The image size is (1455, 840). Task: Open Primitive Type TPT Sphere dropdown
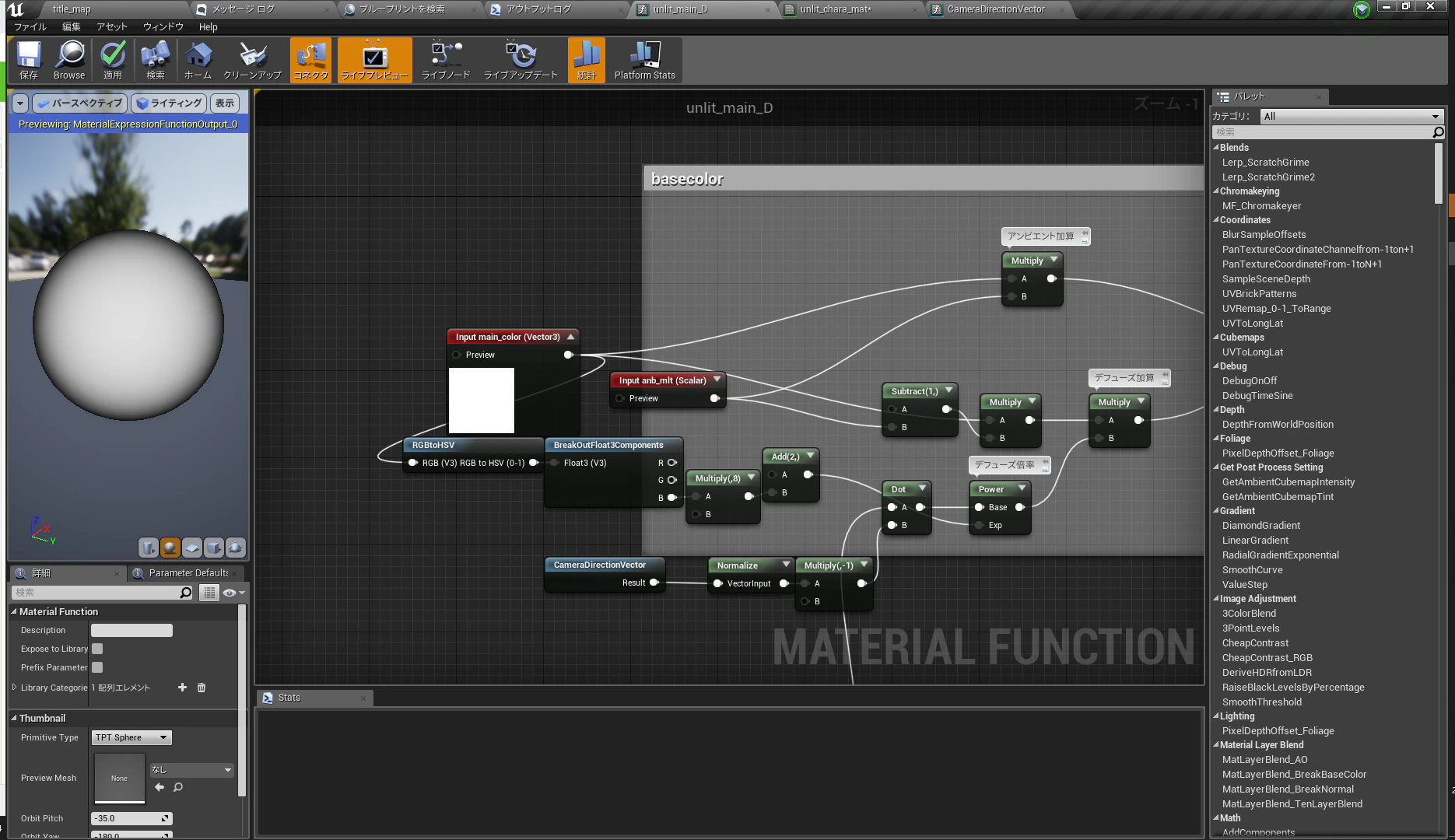click(131, 737)
